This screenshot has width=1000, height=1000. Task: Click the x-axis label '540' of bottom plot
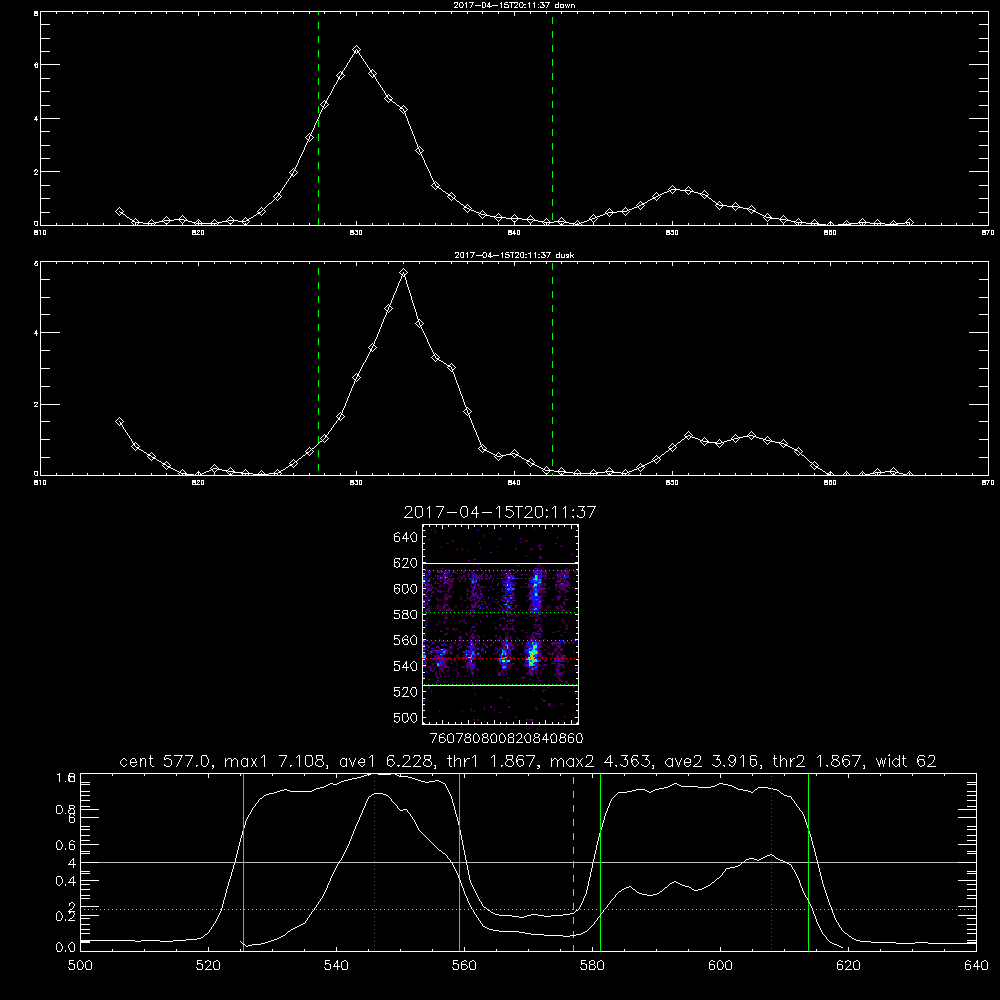[x=336, y=966]
